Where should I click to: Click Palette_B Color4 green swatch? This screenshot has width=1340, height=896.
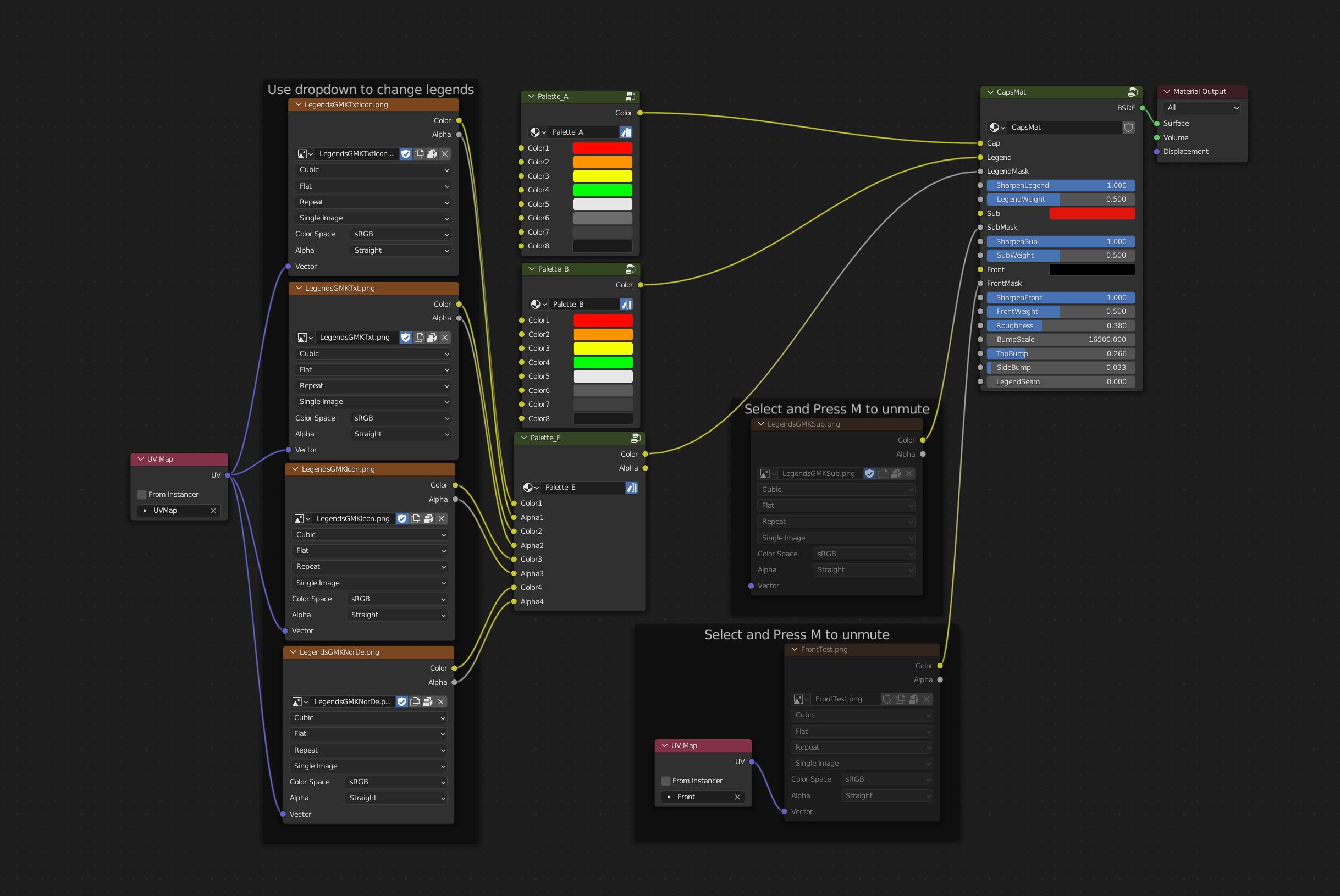click(x=603, y=363)
